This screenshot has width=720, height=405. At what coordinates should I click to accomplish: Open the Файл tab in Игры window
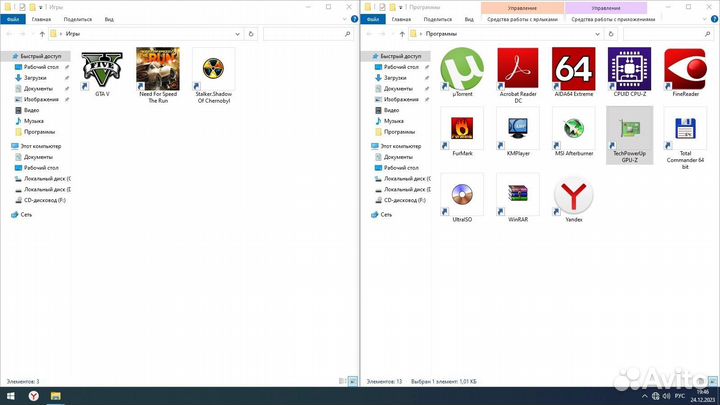point(13,19)
